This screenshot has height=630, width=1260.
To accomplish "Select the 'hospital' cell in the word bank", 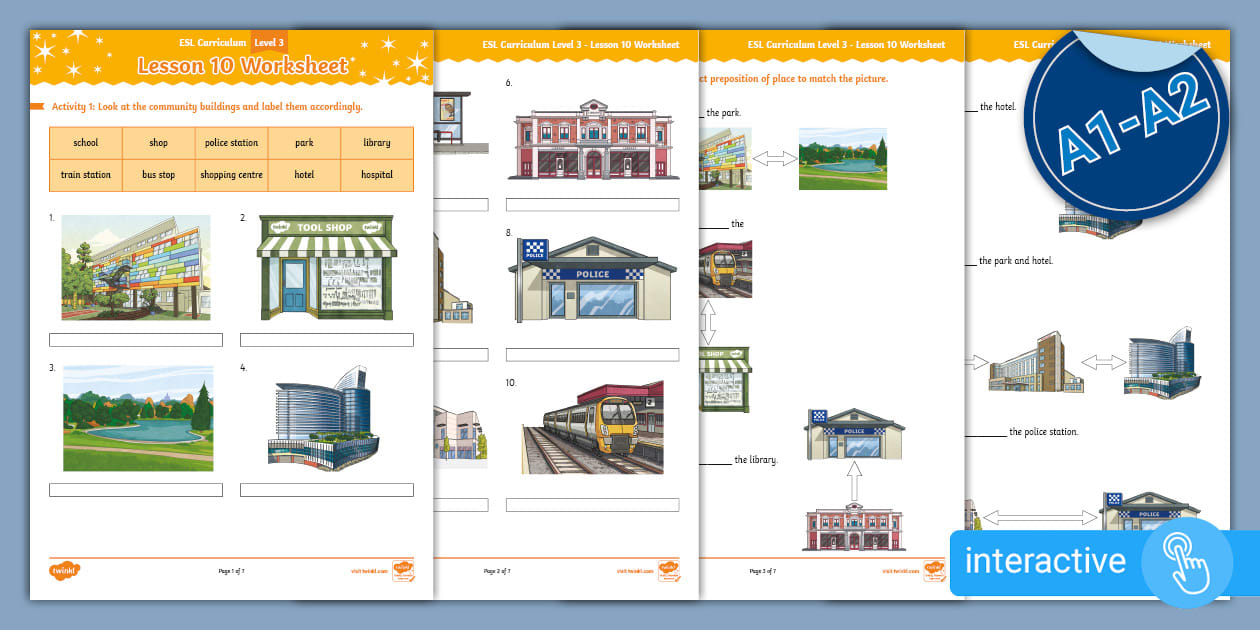I will pos(378,174).
